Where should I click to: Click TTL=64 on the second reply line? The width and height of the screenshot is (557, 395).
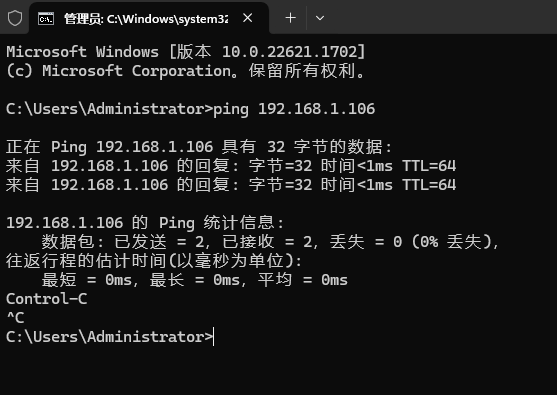[429, 185]
